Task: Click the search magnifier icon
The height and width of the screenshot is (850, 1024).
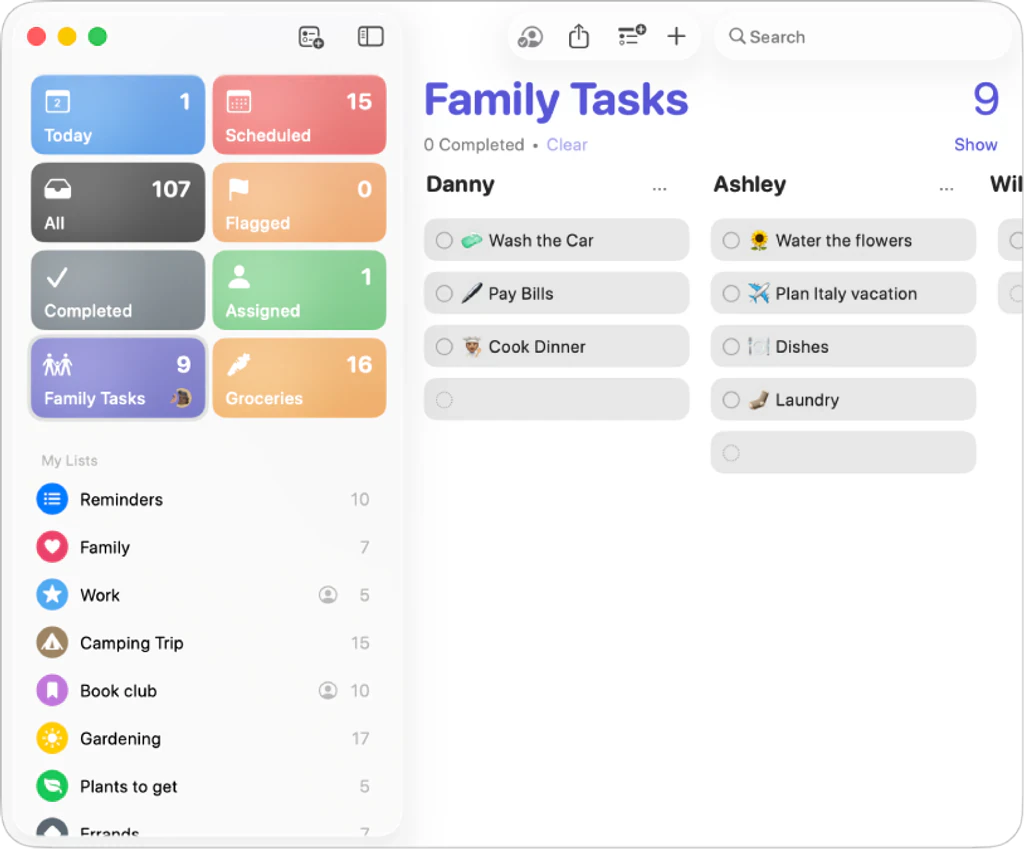Action: point(737,36)
